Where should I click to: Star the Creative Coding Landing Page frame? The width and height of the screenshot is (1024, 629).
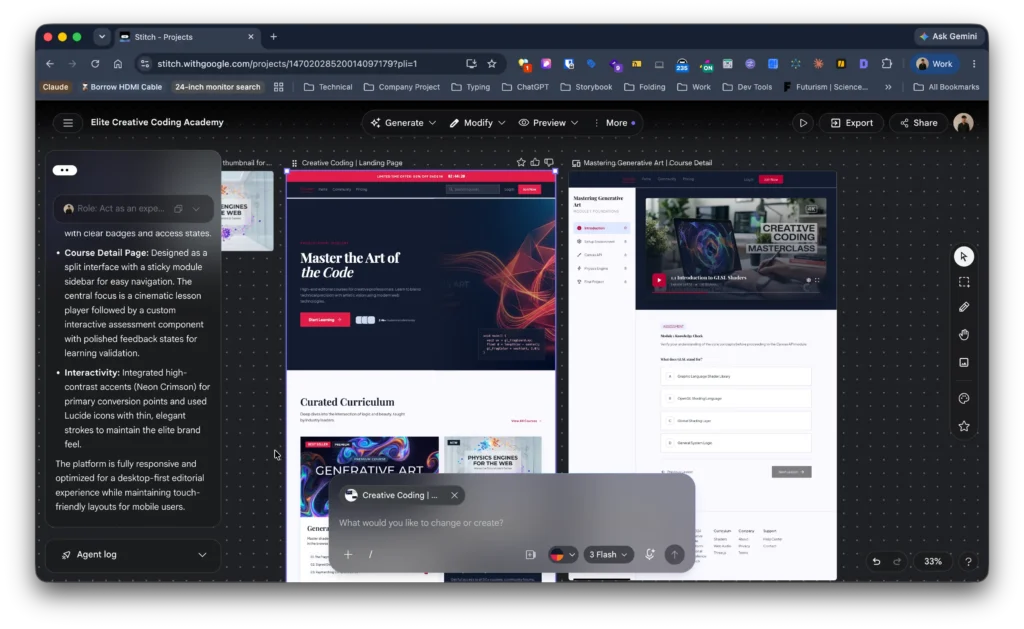click(521, 163)
